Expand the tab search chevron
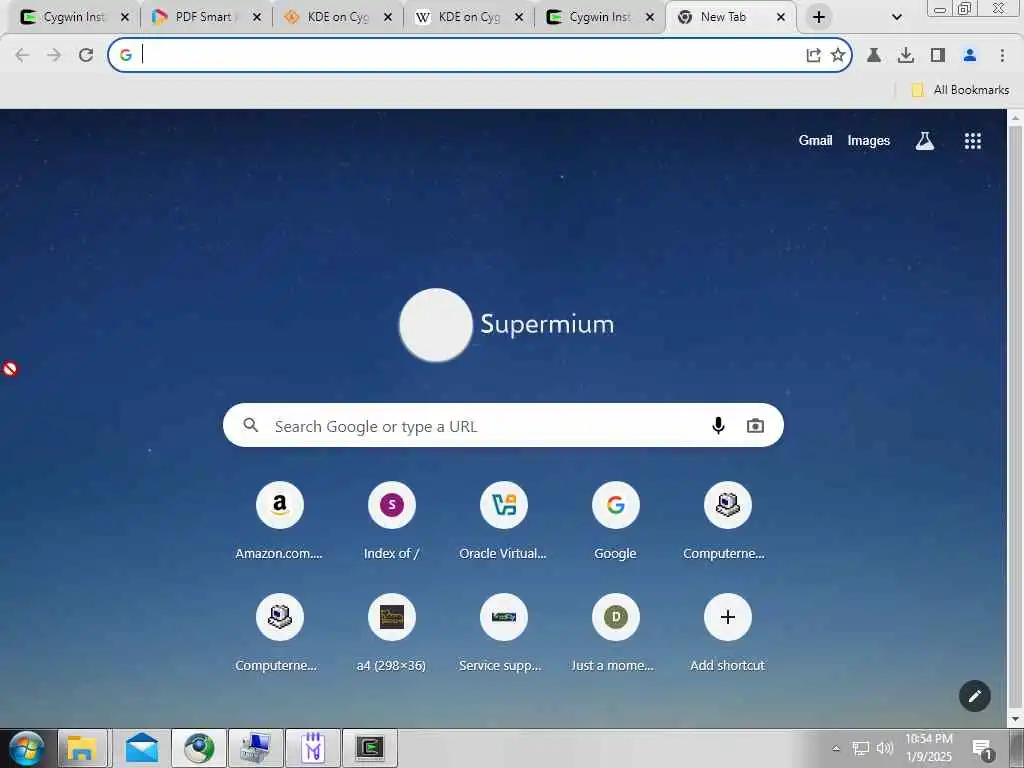Image resolution: width=1024 pixels, height=768 pixels. pyautogui.click(x=897, y=17)
